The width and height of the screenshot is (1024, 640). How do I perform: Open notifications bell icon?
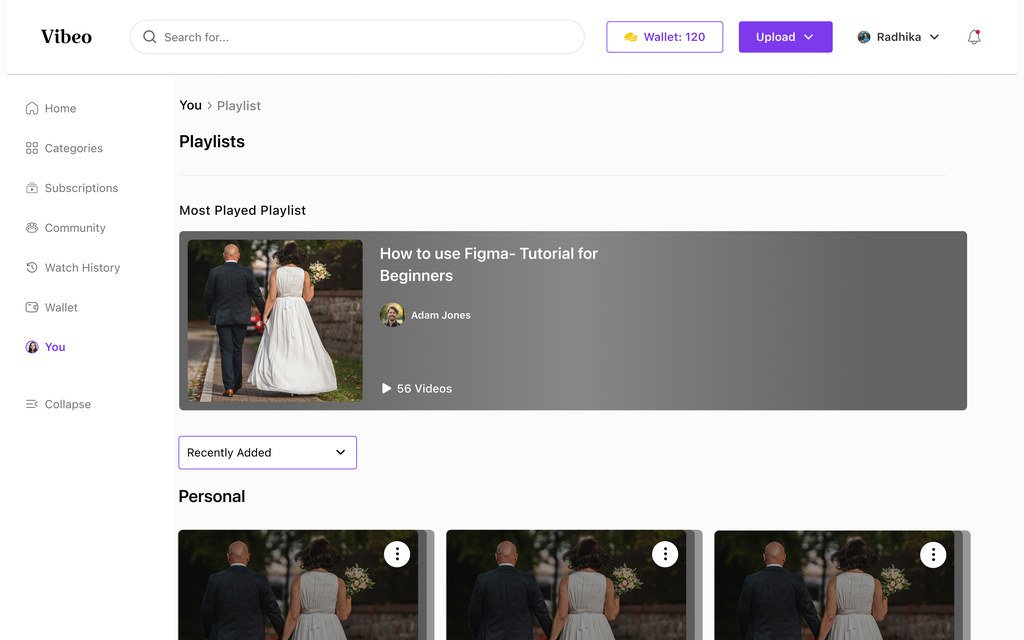coord(974,37)
